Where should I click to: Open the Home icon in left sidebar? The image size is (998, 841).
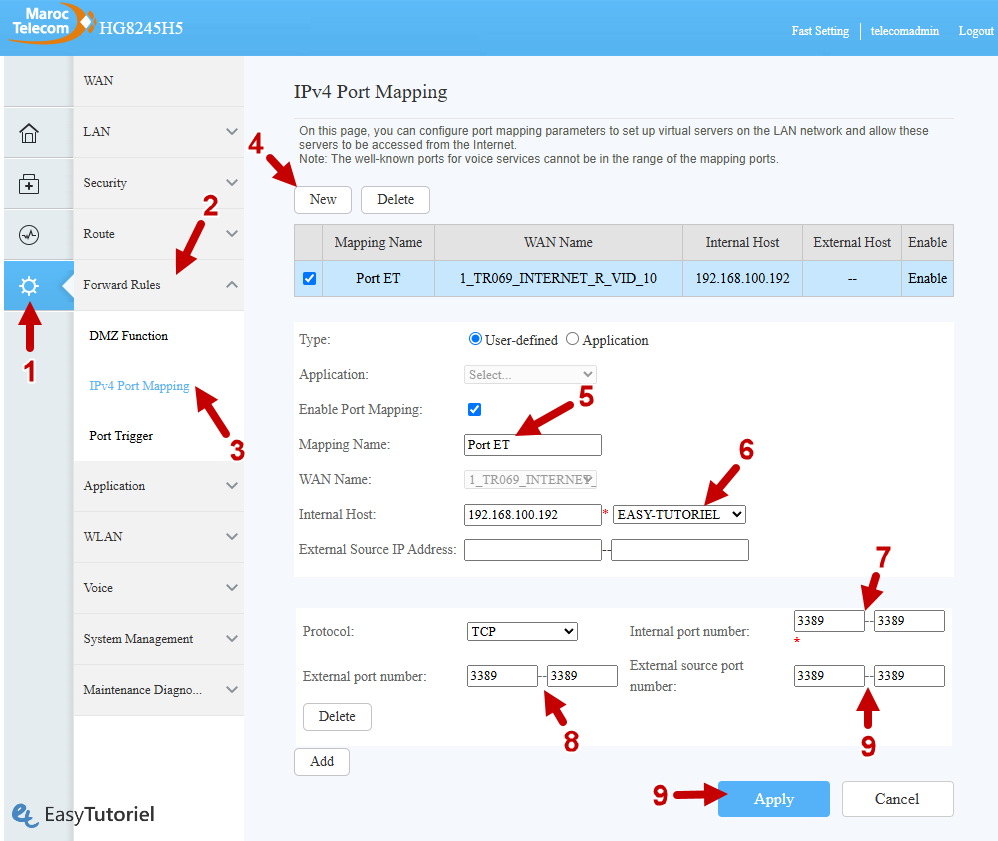(29, 133)
